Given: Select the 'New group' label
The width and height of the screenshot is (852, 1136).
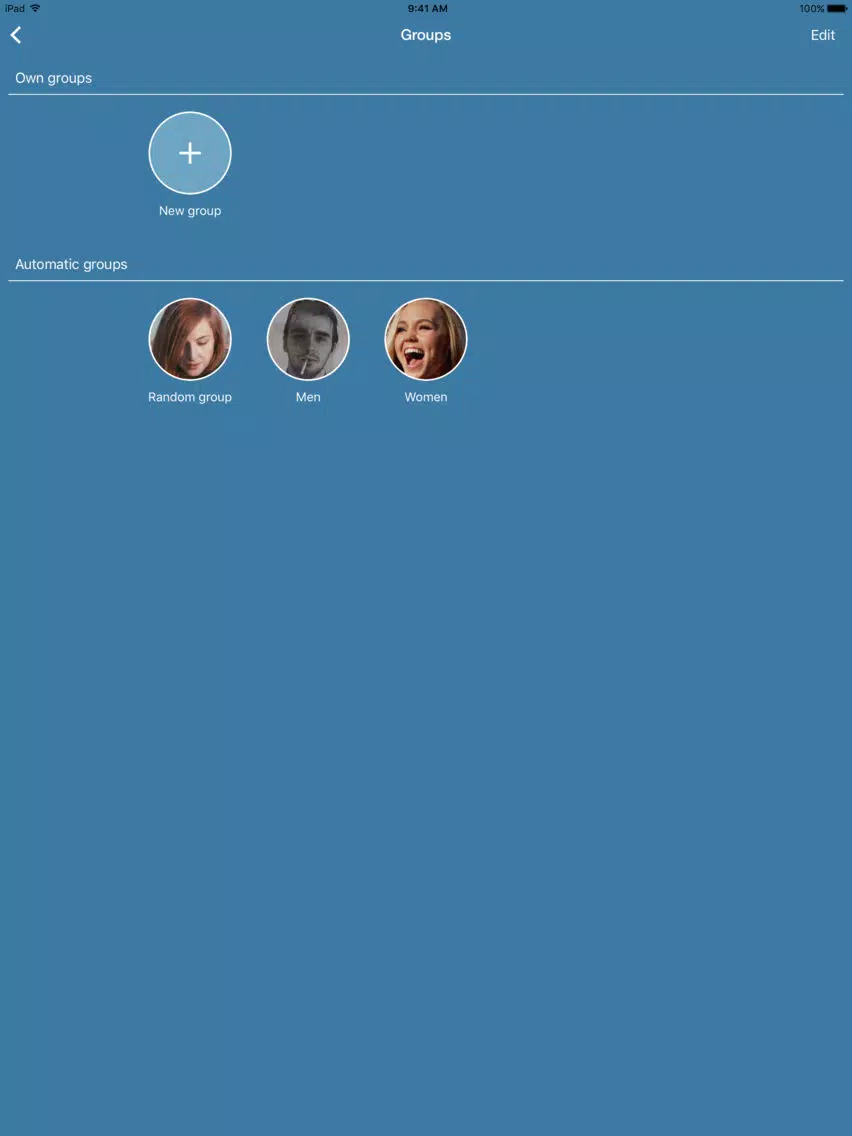Looking at the screenshot, I should (190, 211).
